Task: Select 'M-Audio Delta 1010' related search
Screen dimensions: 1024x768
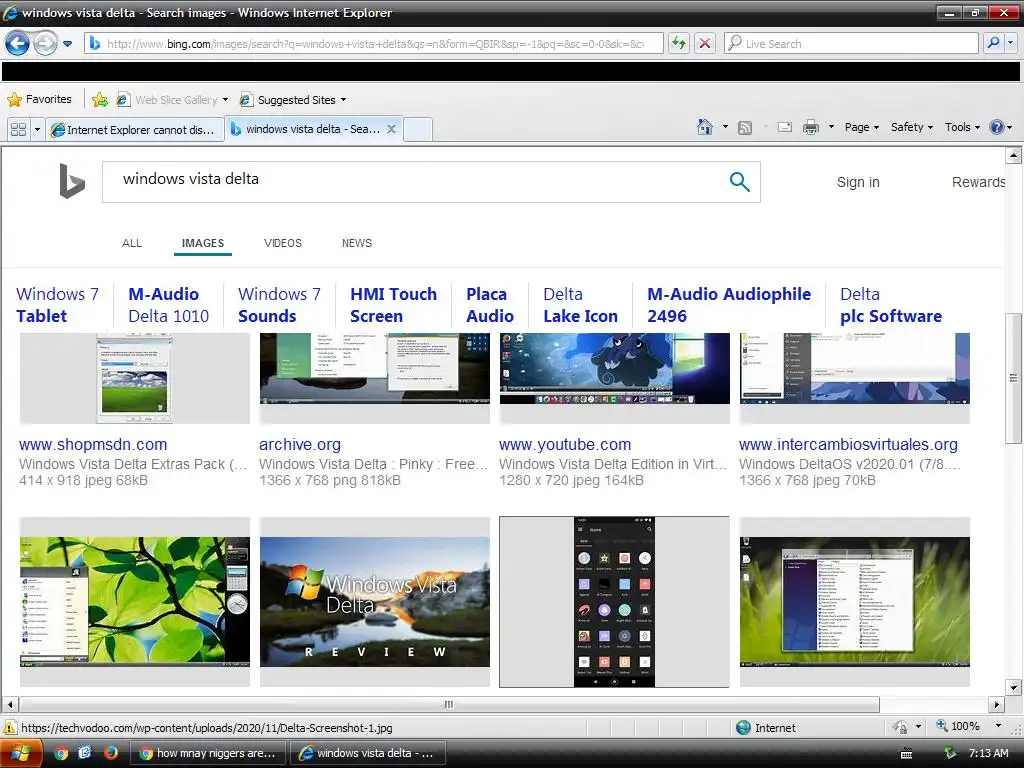Action: point(168,305)
